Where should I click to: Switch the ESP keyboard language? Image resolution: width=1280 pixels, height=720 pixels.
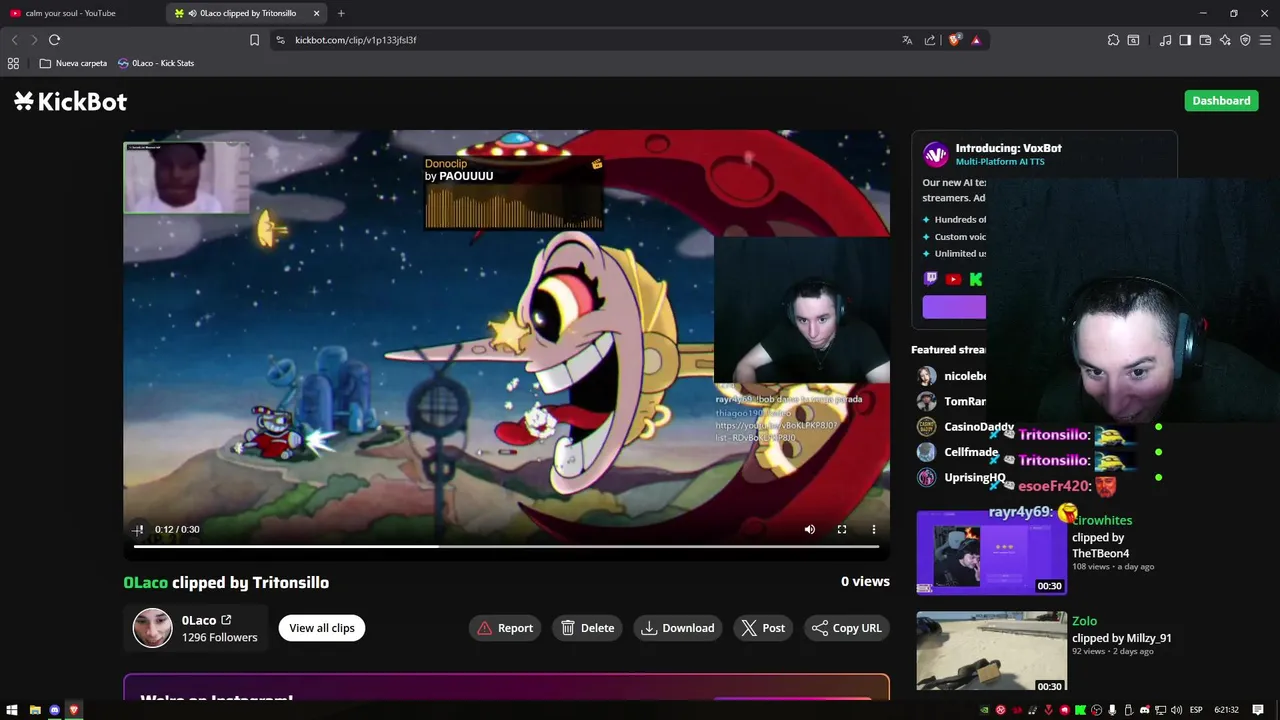pos(1196,710)
